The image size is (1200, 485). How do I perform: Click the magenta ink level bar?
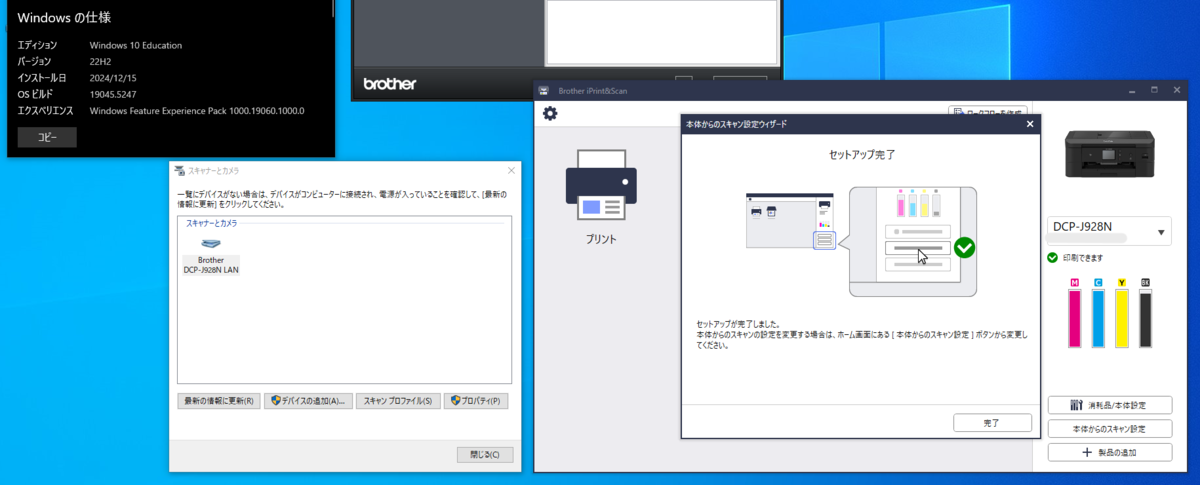click(1075, 319)
